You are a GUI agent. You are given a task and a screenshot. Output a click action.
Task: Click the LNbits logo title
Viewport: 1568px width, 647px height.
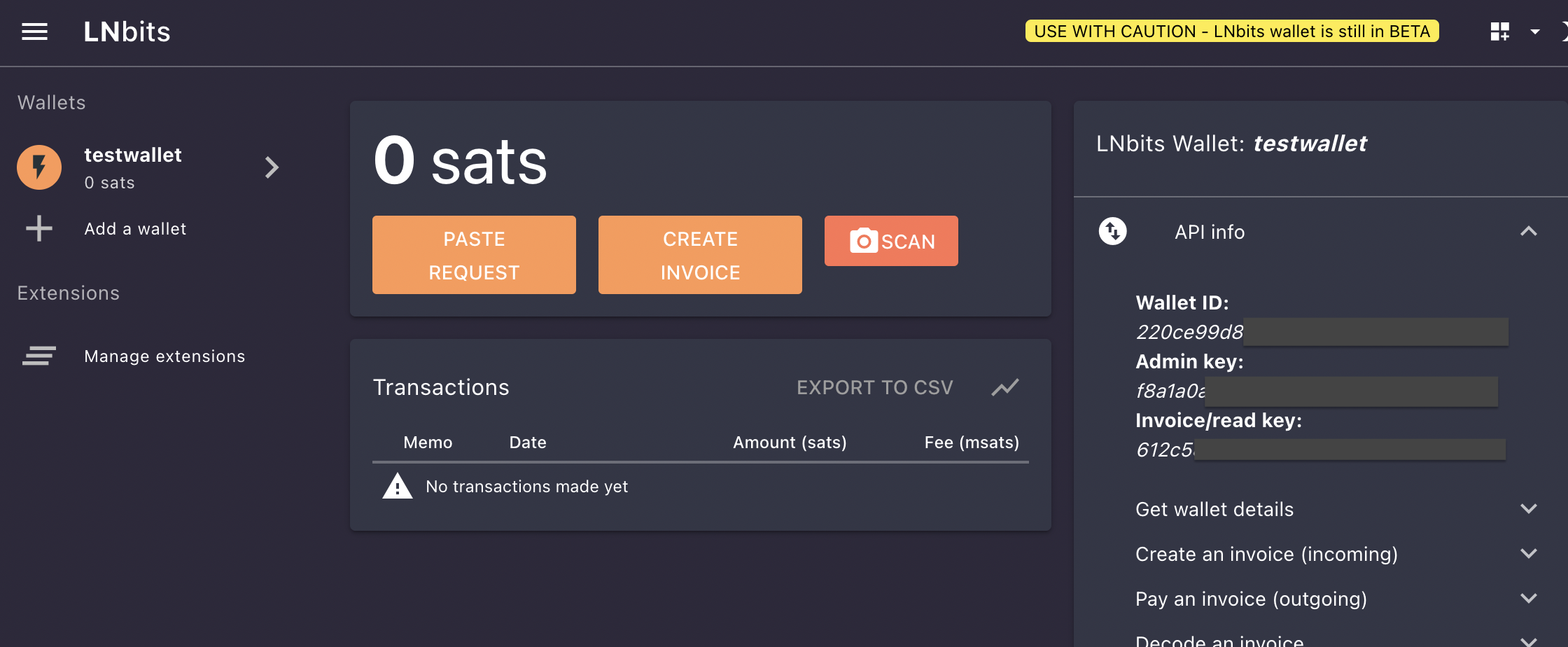coord(127,32)
